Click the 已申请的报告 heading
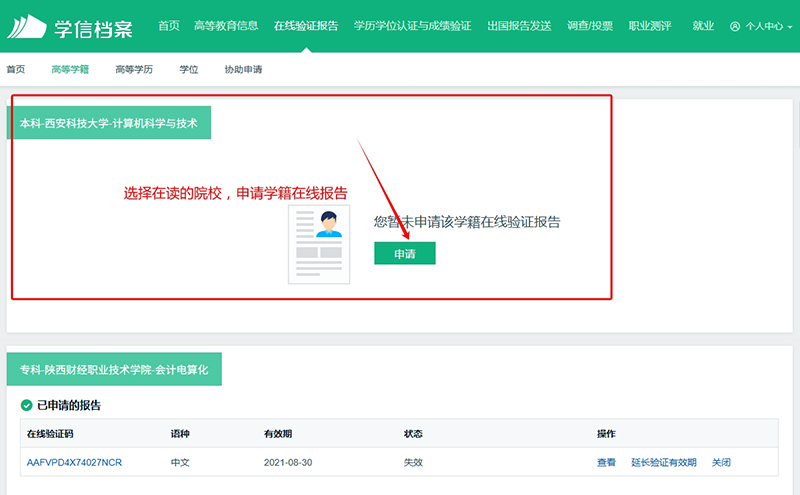The image size is (800, 495). pos(69,406)
